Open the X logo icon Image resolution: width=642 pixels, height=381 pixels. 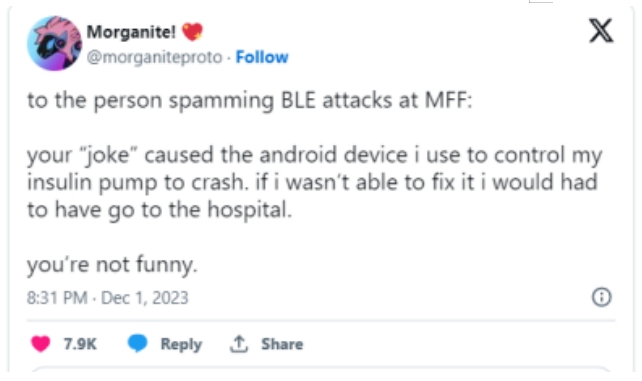tap(601, 31)
